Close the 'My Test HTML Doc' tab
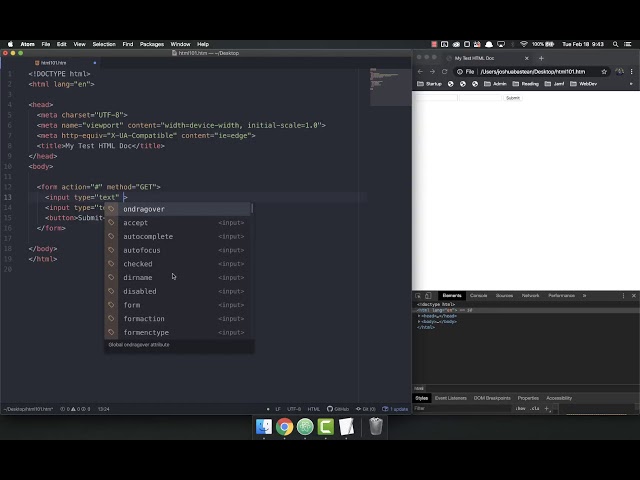 tap(527, 58)
